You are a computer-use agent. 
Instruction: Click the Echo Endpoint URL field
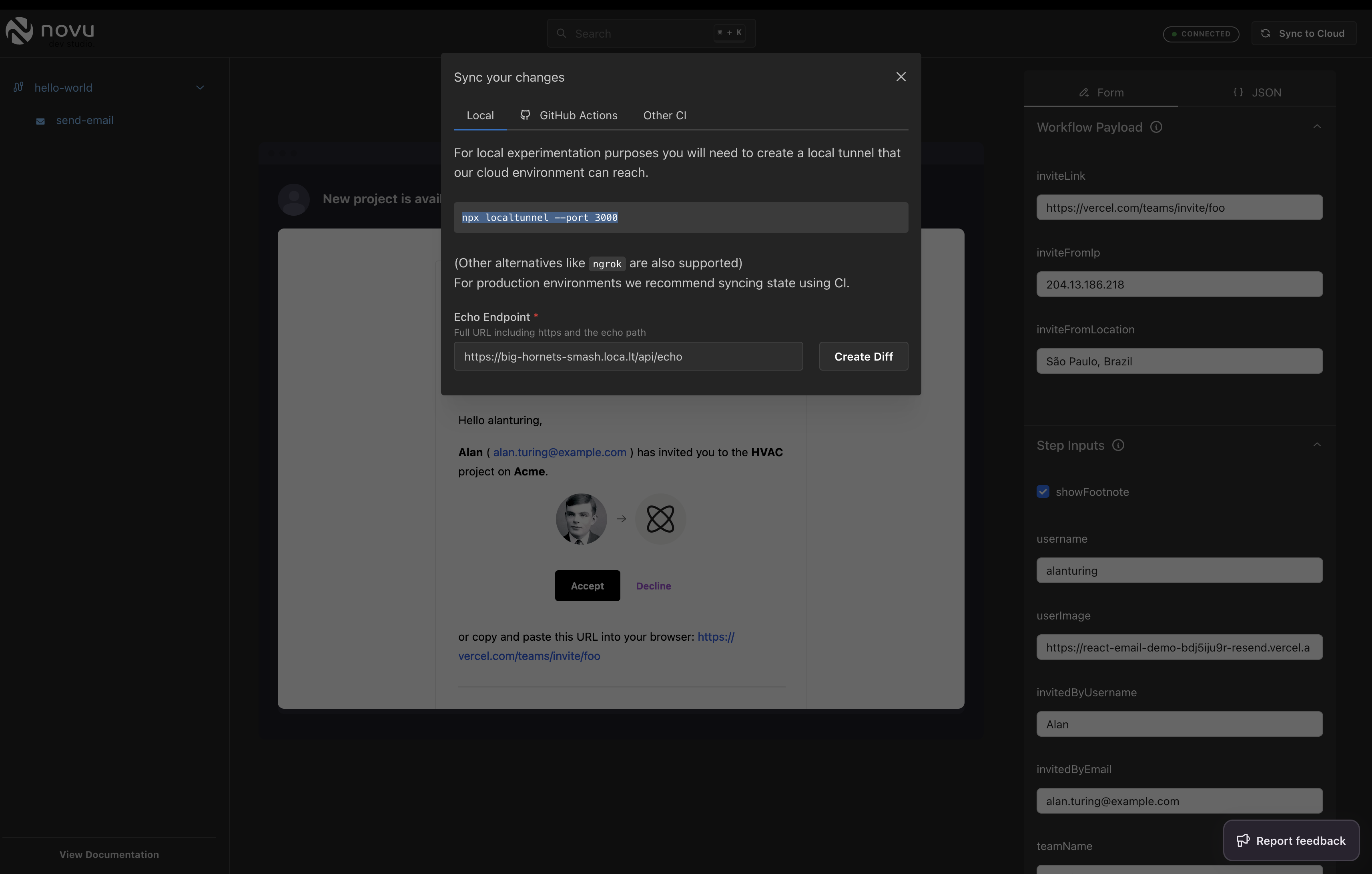[628, 357]
